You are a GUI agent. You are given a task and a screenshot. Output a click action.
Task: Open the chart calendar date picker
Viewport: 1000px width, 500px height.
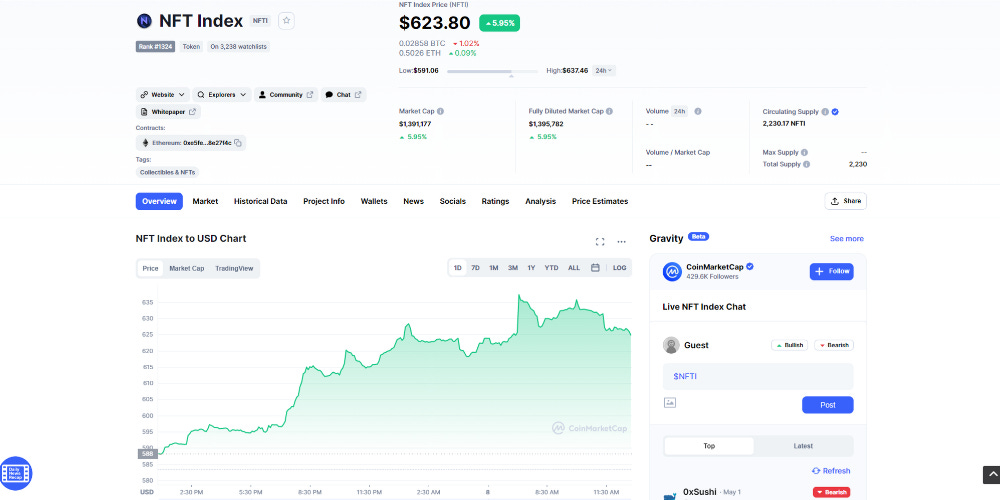pos(595,268)
